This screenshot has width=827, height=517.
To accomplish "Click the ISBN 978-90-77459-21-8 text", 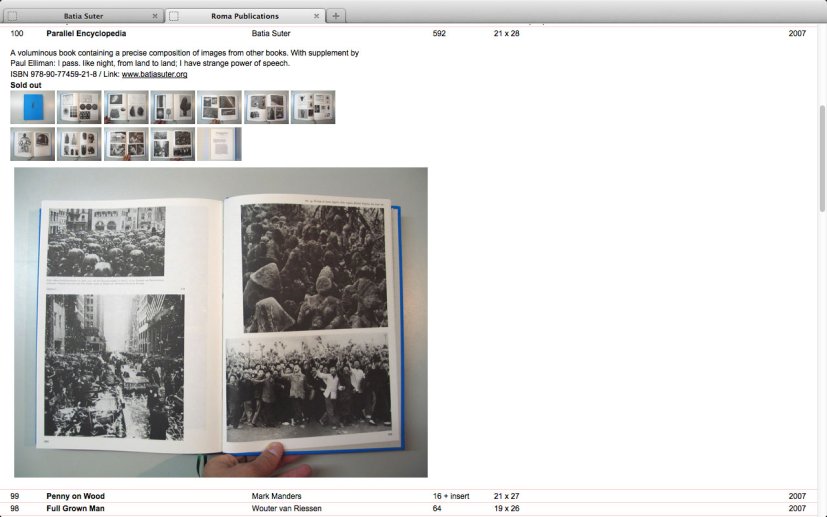I will [54, 74].
